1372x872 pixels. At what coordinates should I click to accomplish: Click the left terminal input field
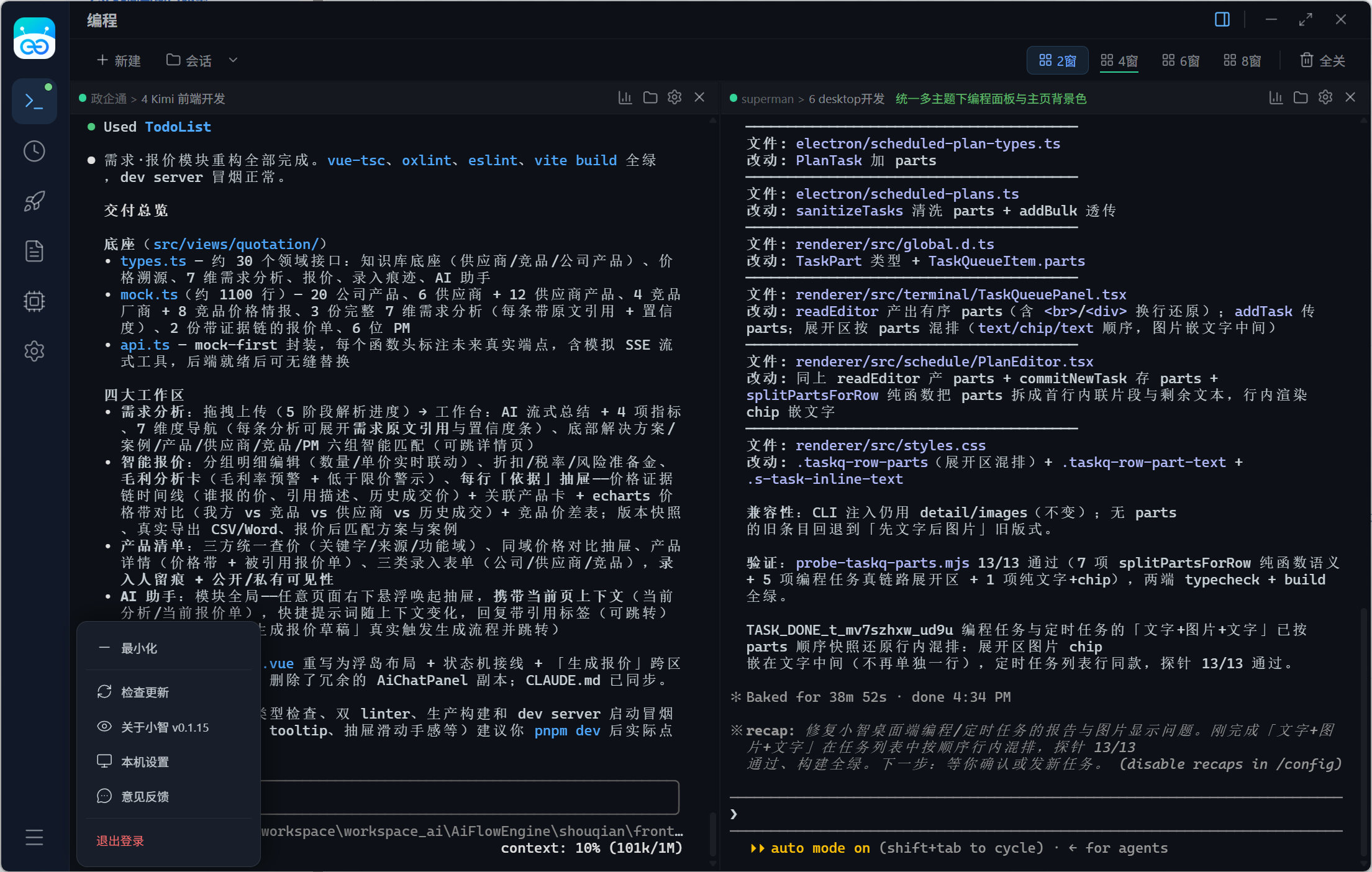(470, 797)
